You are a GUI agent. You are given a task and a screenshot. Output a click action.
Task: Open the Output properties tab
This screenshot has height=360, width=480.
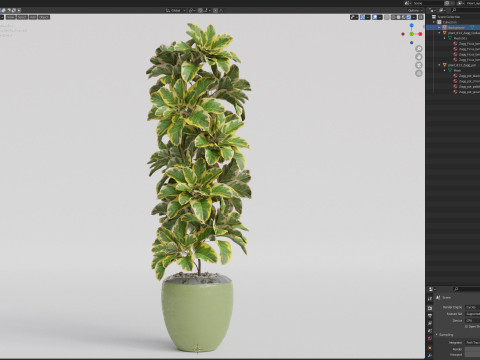point(430,316)
